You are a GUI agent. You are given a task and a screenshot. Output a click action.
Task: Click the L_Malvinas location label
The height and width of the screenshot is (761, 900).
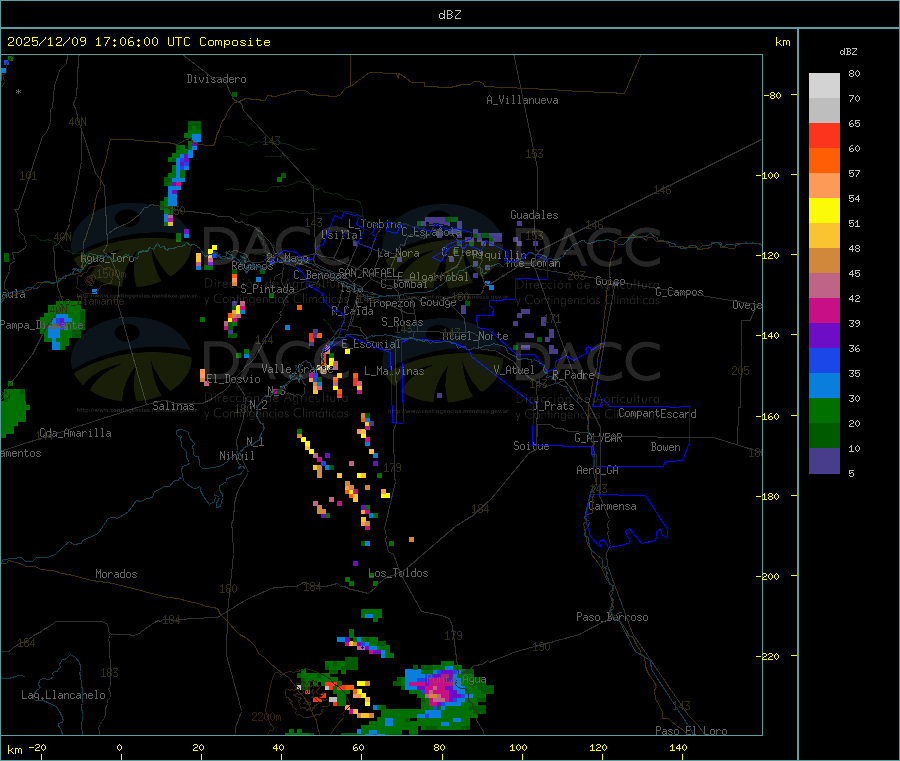394,371
